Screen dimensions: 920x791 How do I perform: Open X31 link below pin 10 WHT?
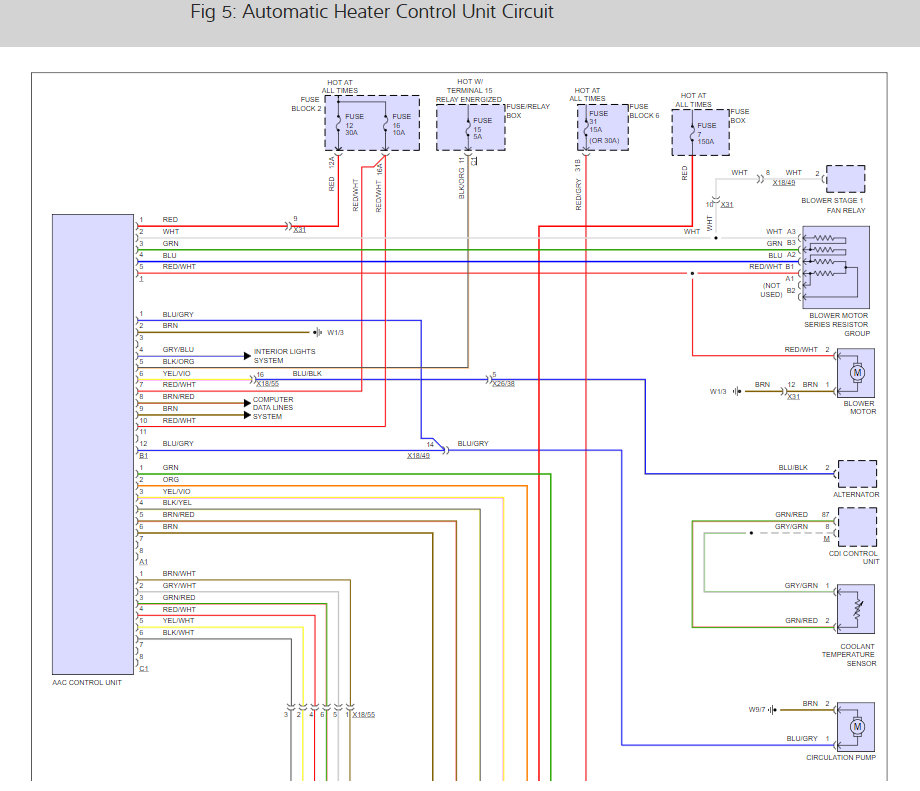[x=727, y=205]
